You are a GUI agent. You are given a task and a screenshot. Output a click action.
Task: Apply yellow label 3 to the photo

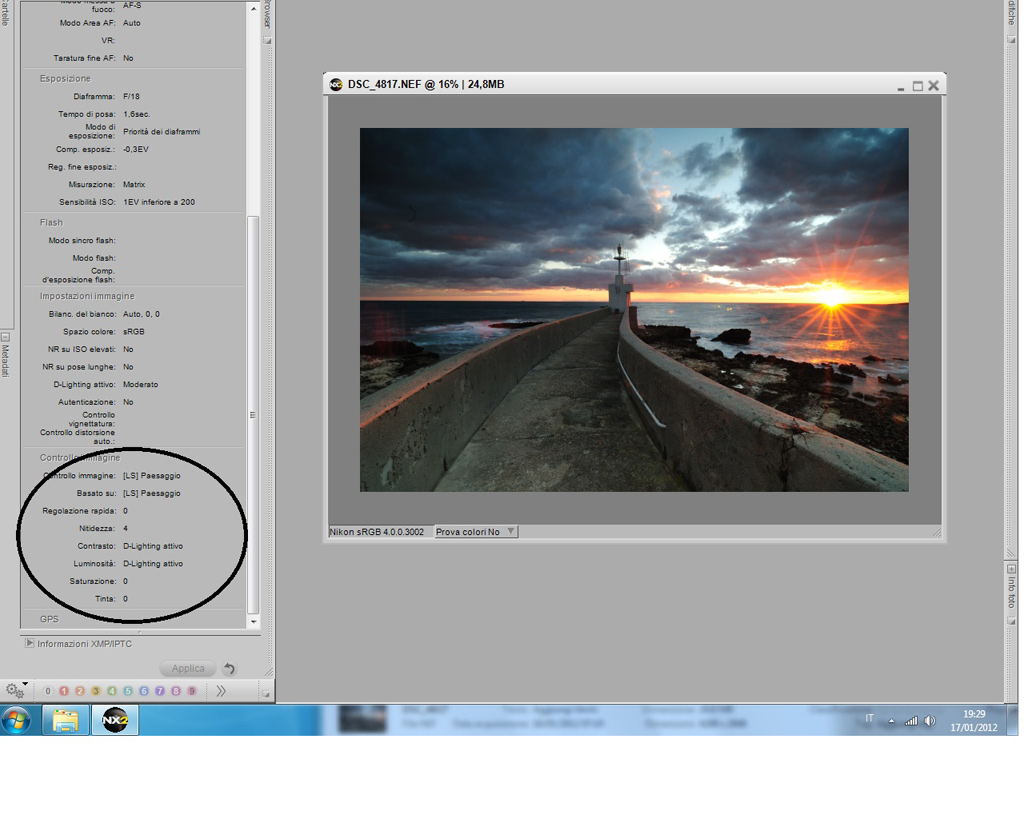96,691
